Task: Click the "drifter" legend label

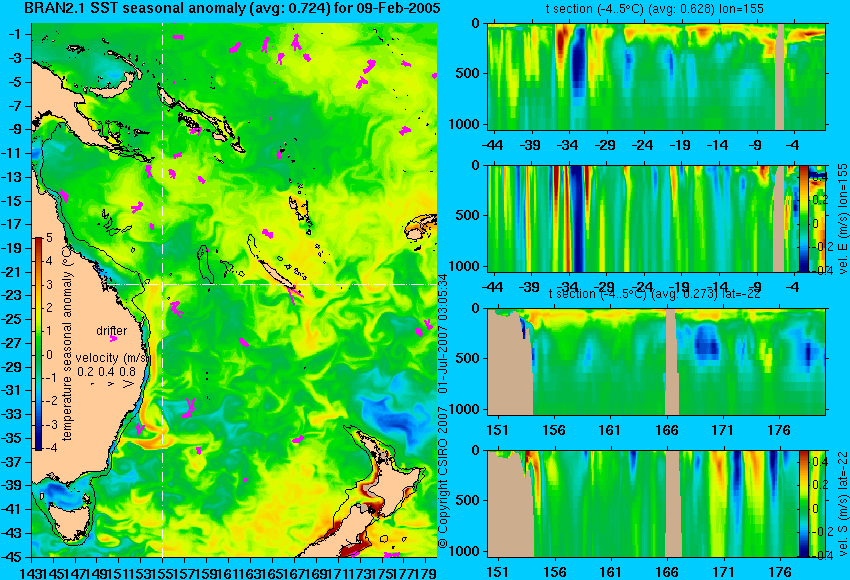Action: pos(112,331)
